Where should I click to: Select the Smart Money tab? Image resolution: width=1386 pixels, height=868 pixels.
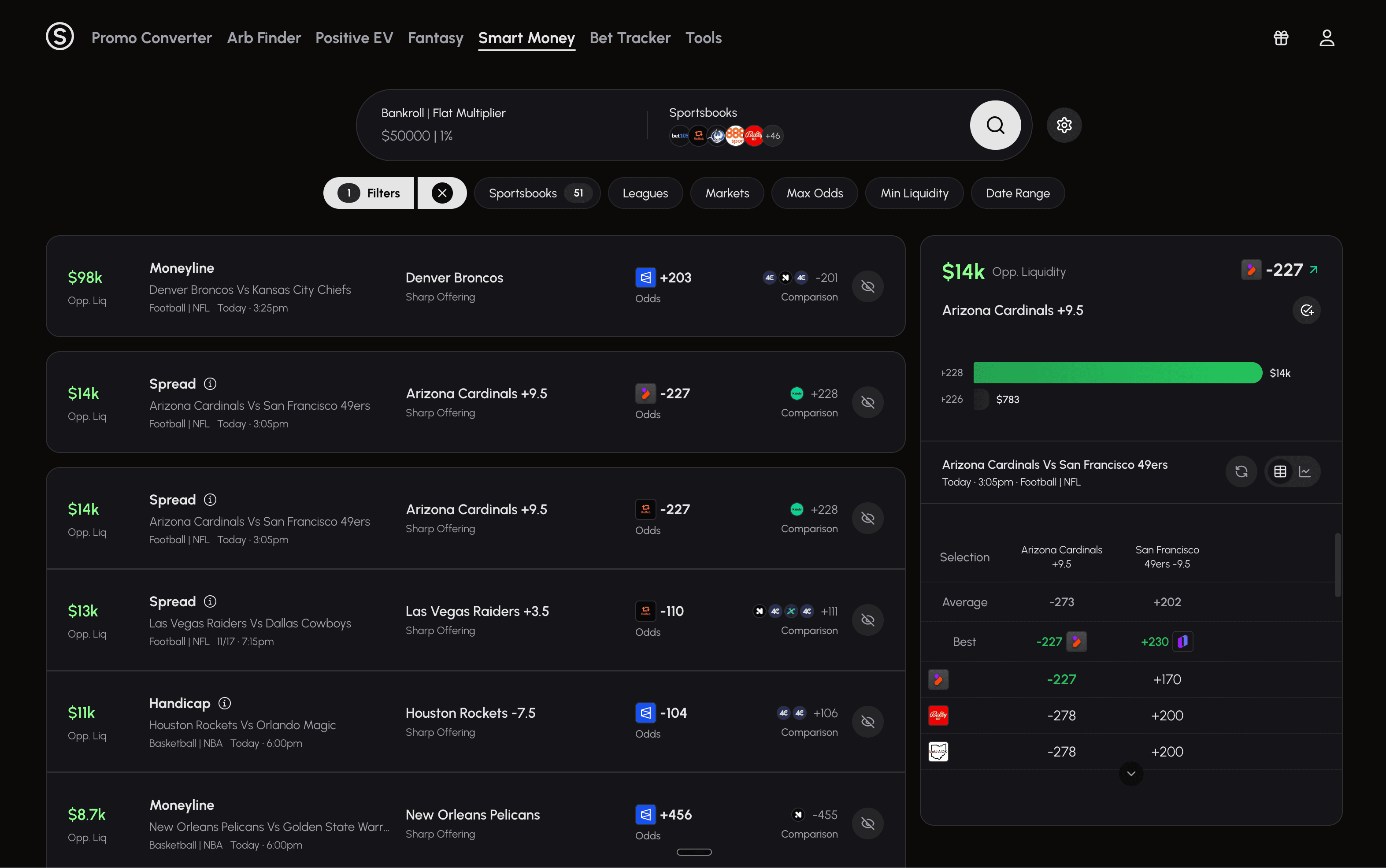coord(526,38)
